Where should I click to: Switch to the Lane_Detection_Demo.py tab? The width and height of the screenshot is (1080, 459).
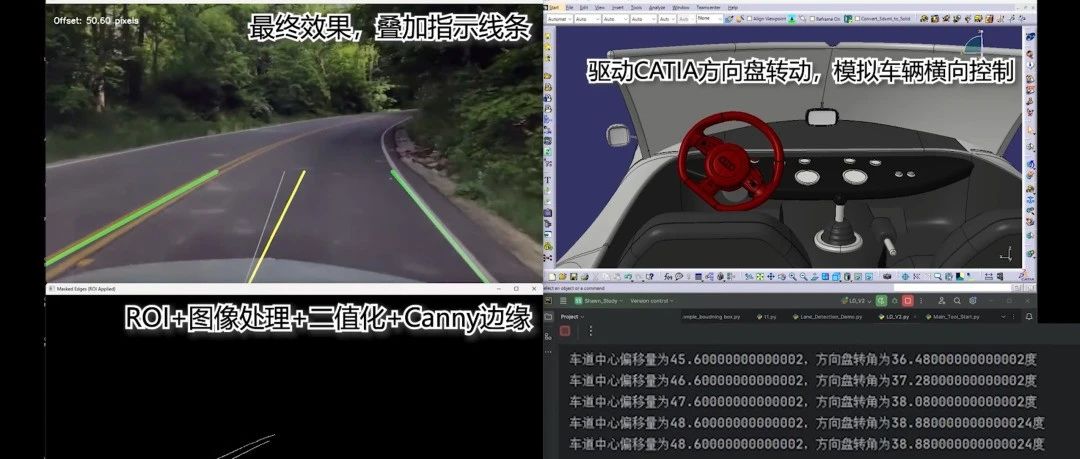coord(827,317)
